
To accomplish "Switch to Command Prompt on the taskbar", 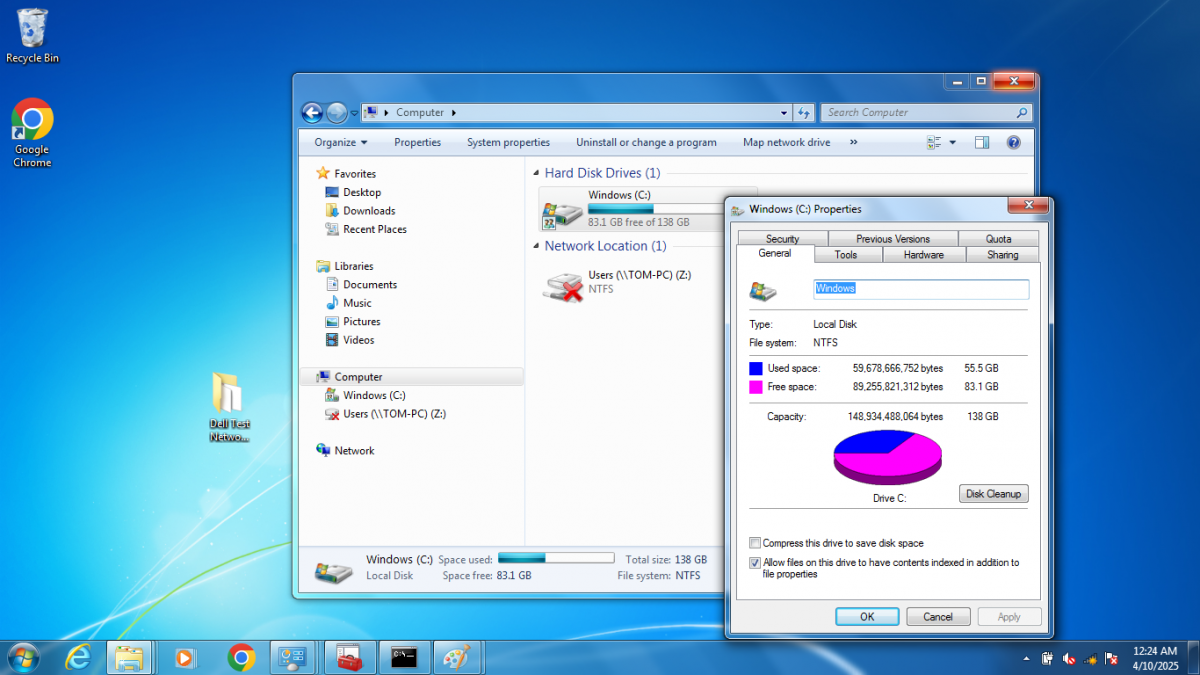I will click(x=404, y=657).
